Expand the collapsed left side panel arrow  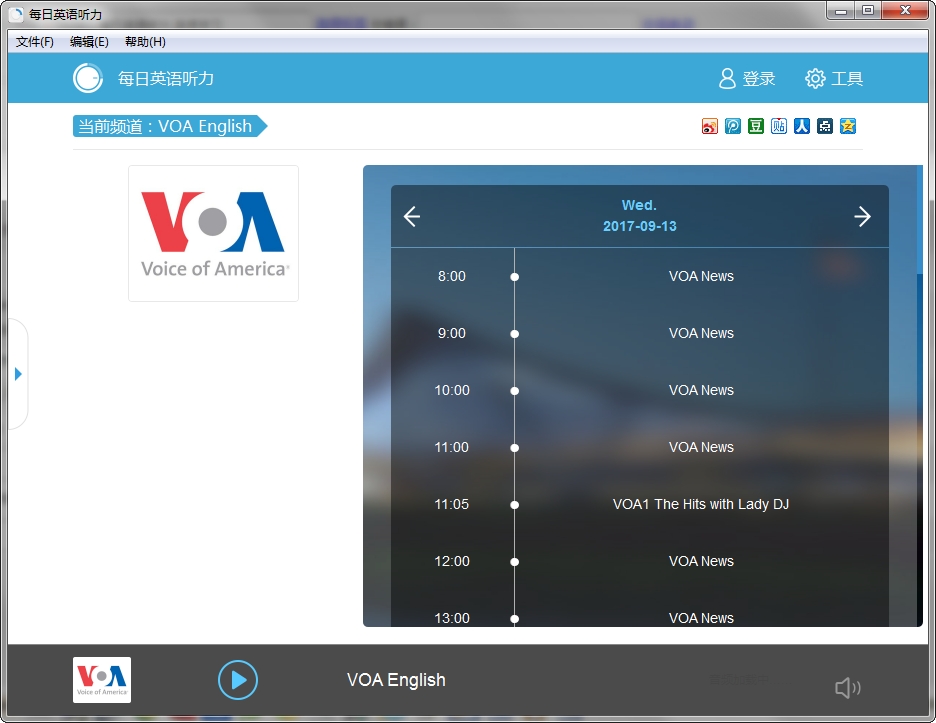tap(18, 374)
